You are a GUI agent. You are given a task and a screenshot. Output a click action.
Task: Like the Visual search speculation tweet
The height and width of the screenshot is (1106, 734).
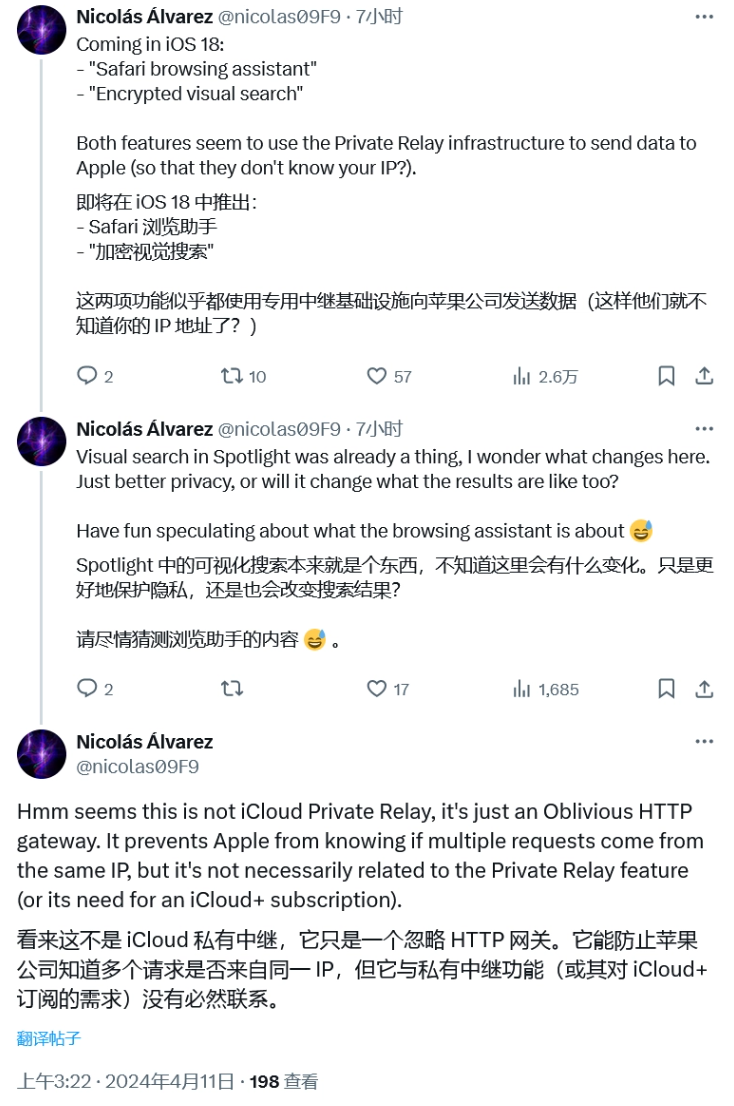point(375,689)
